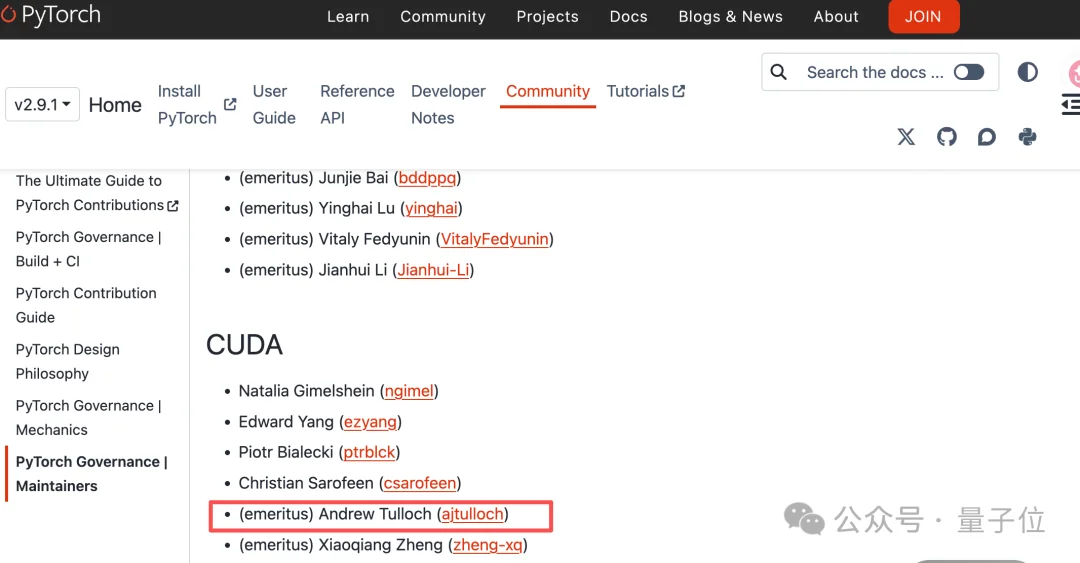The image size is (1080, 563).
Task: Collapse sidebar with the right-edge menu icon
Action: click(x=1070, y=105)
